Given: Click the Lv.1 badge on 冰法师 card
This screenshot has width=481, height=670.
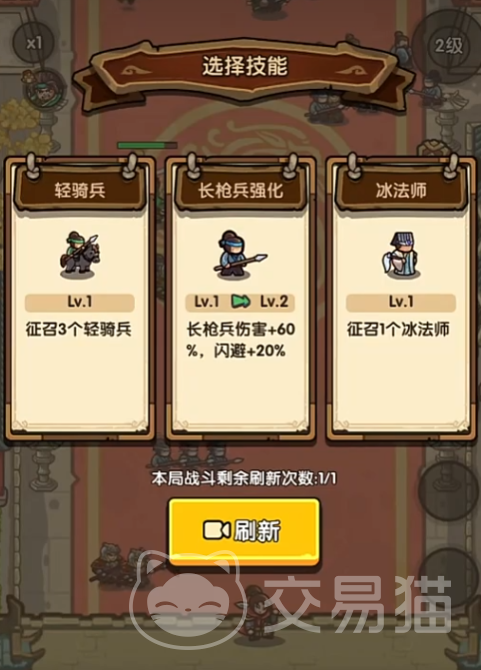Looking at the screenshot, I should click(401, 303).
